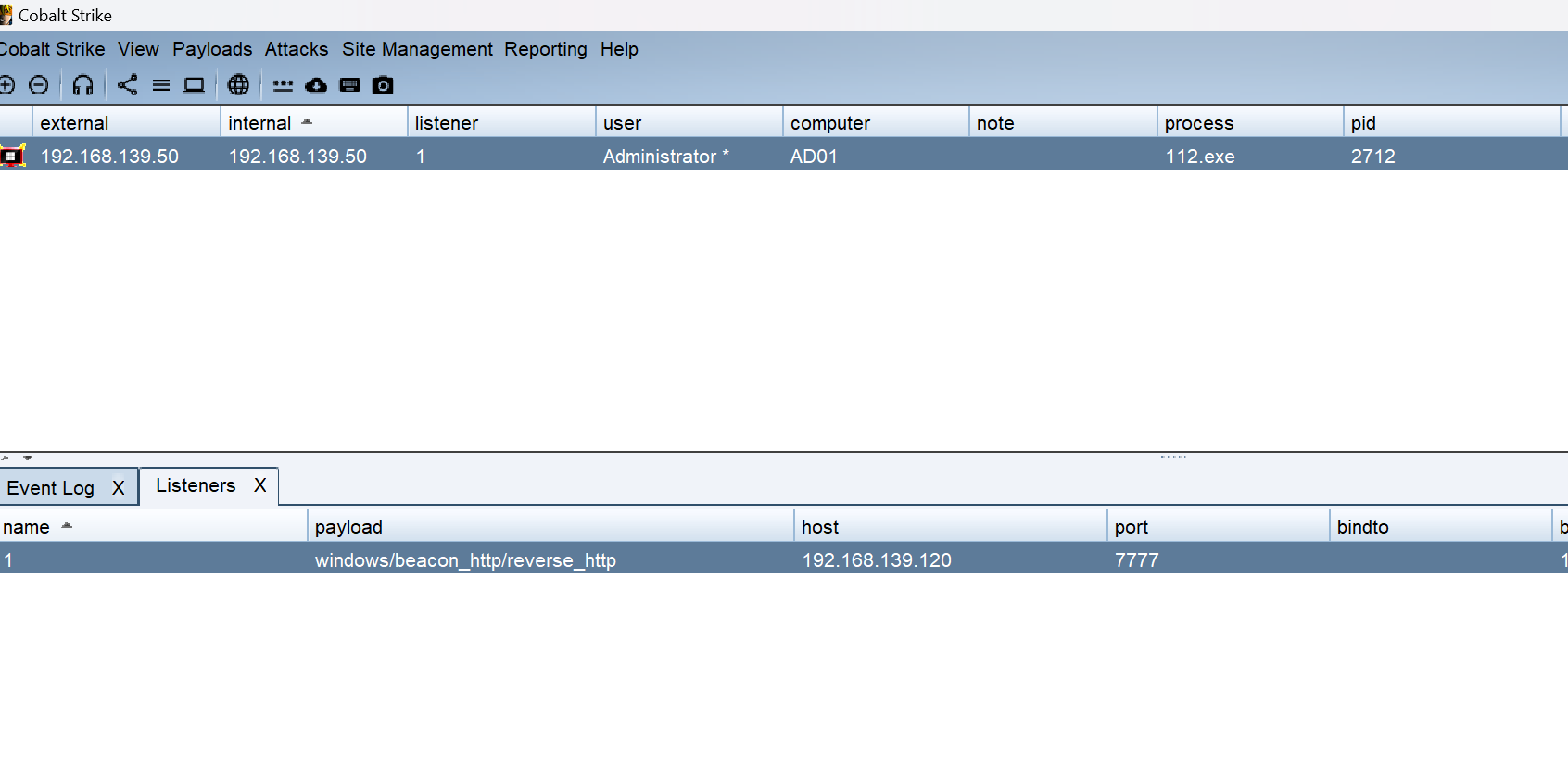Viewport: 1568px width, 779px height.
Task: Switch to pivot graph view icon
Action: pos(127,85)
